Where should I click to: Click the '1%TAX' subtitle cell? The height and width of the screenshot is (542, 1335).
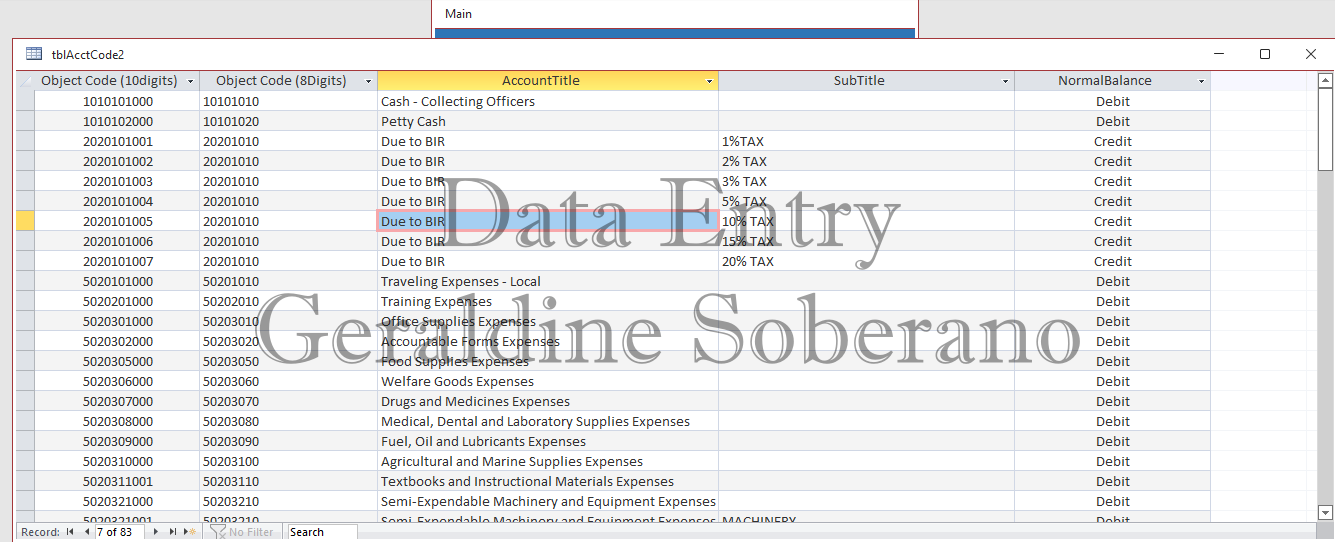[866, 141]
